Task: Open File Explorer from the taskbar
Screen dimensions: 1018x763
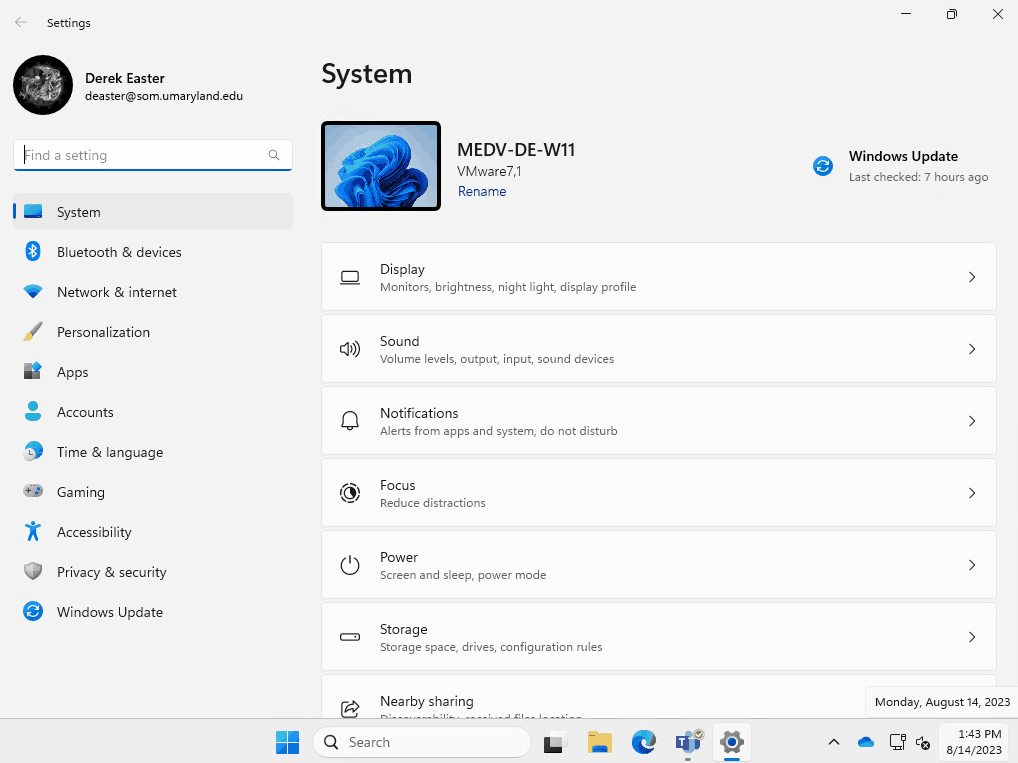Action: click(599, 742)
